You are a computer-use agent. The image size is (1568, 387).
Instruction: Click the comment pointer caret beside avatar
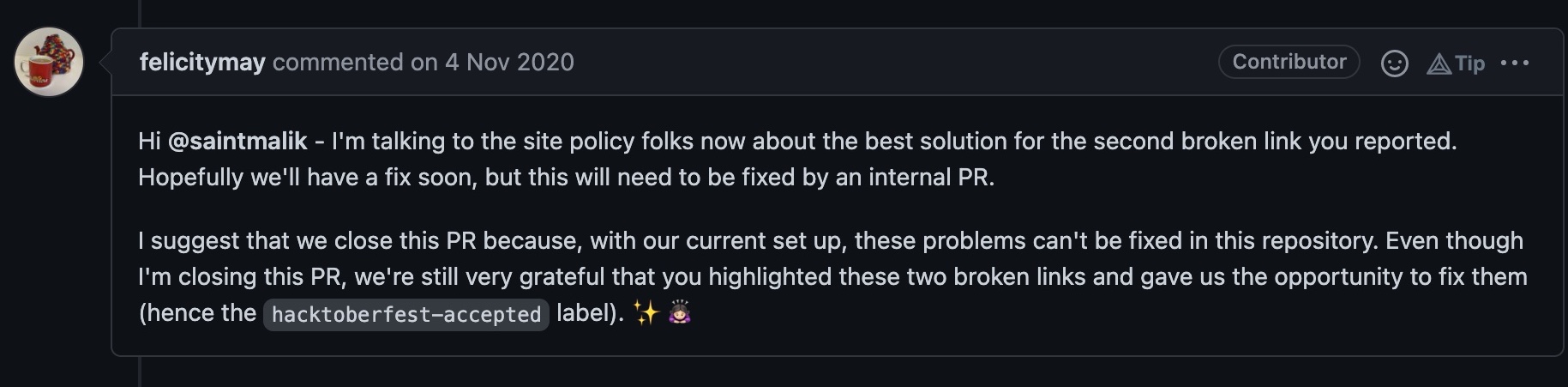point(105,62)
